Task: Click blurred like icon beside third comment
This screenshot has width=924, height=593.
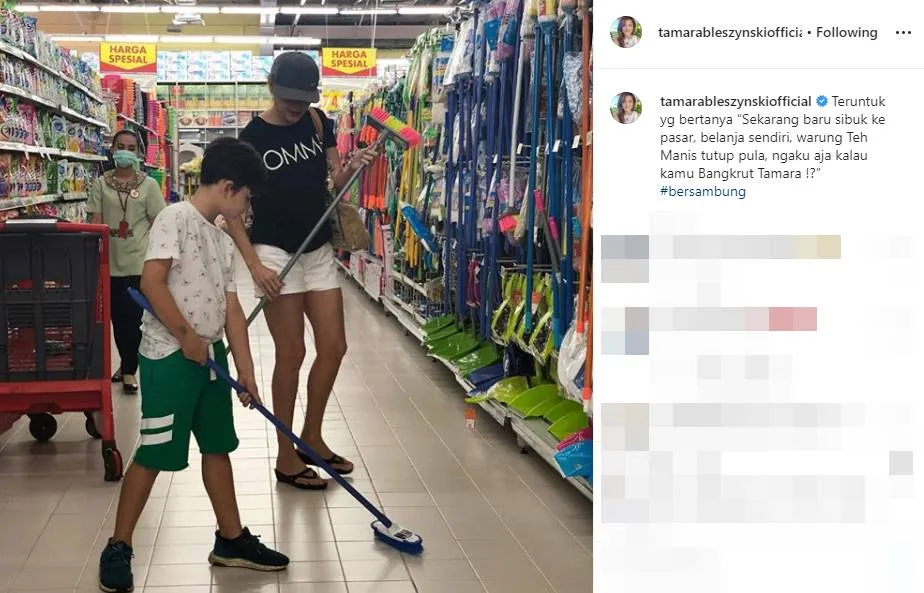Action: tap(900, 463)
